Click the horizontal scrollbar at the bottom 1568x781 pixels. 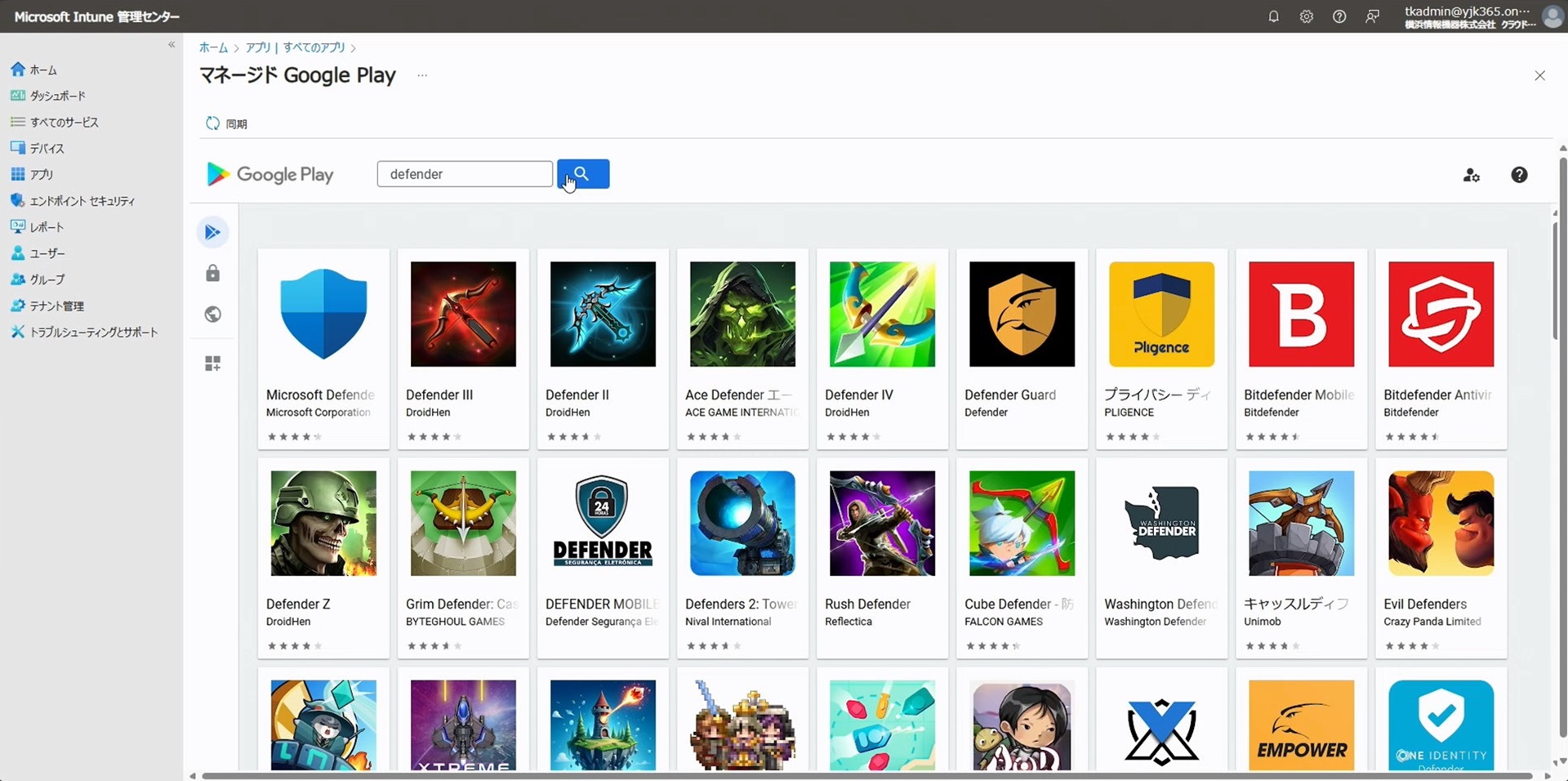click(866, 776)
